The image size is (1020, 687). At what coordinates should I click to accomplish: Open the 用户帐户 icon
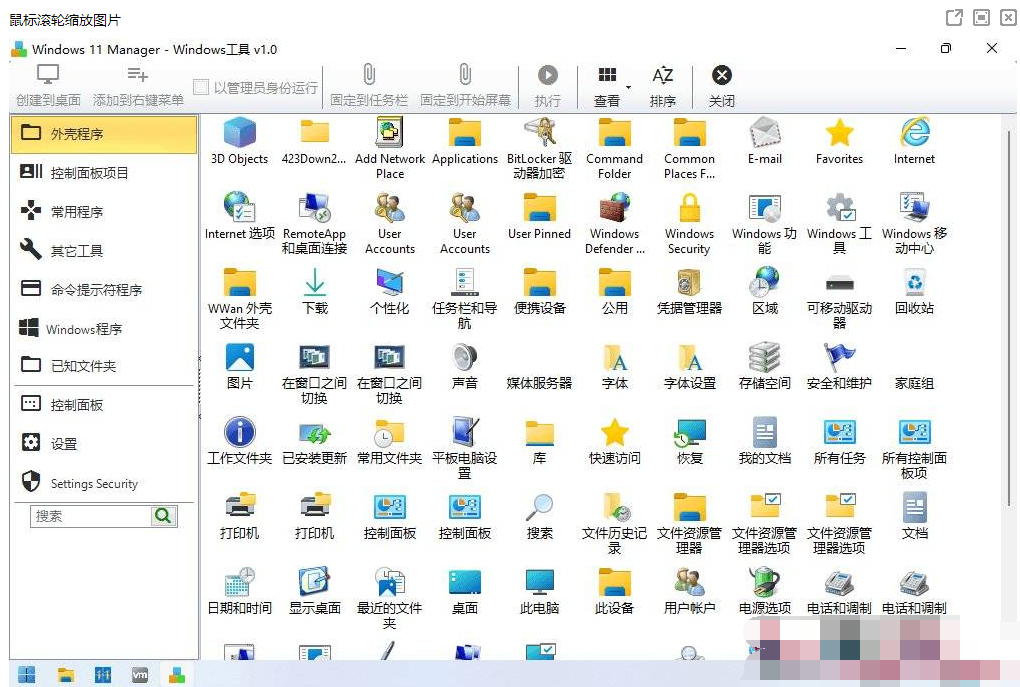pyautogui.click(x=690, y=590)
